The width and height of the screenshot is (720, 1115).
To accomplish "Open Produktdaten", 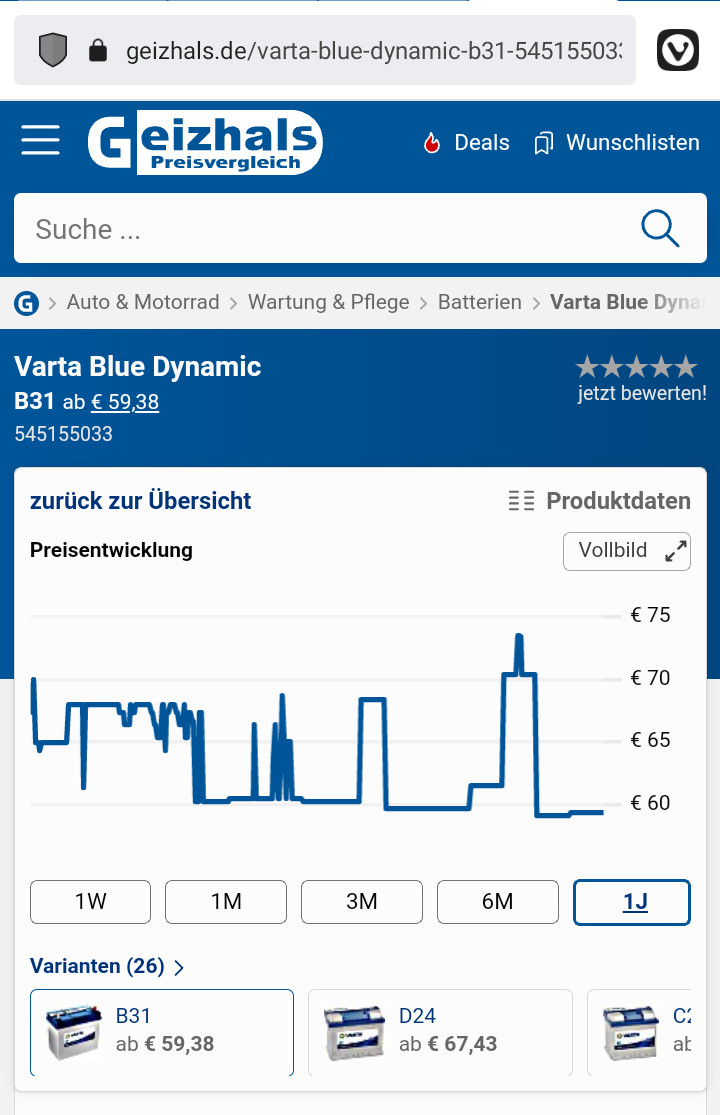I will point(618,501).
